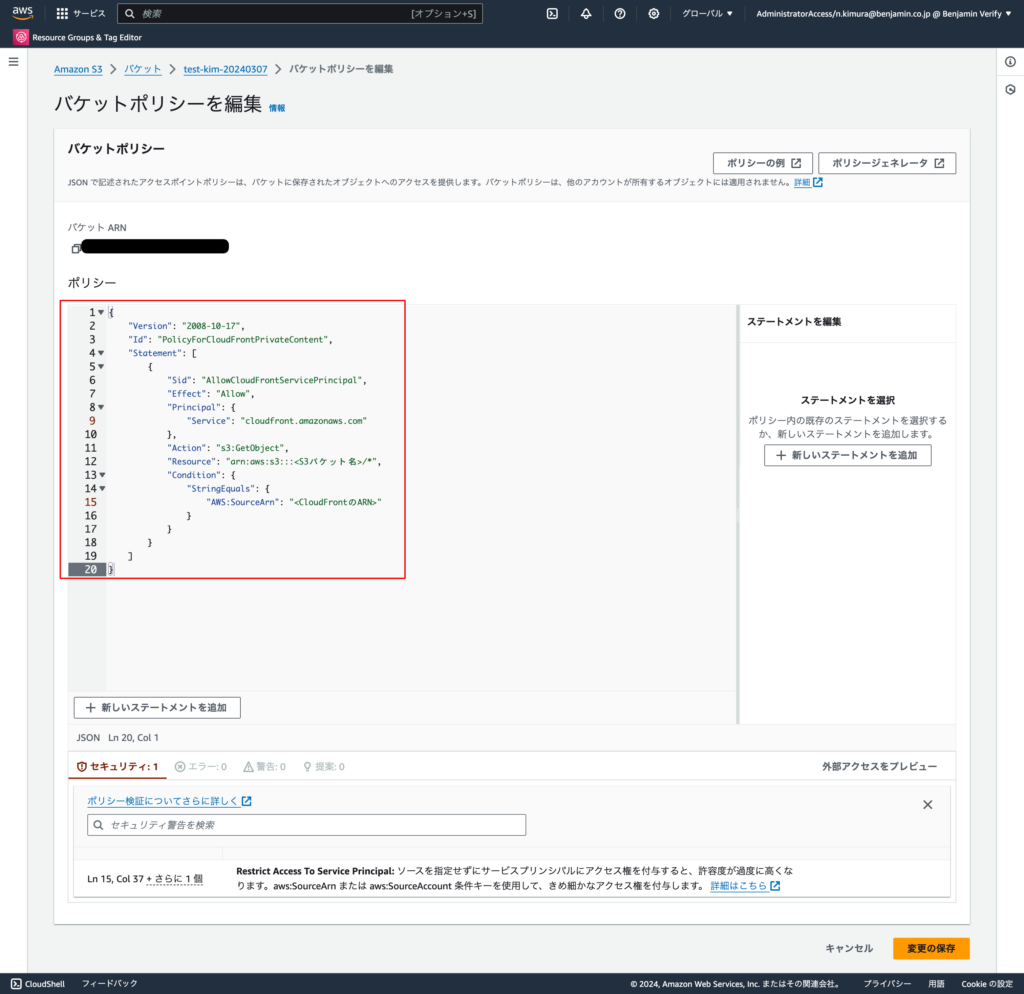Click "Version": "2008-10-17" line
This screenshot has width=1024, height=994.
[x=186, y=326]
